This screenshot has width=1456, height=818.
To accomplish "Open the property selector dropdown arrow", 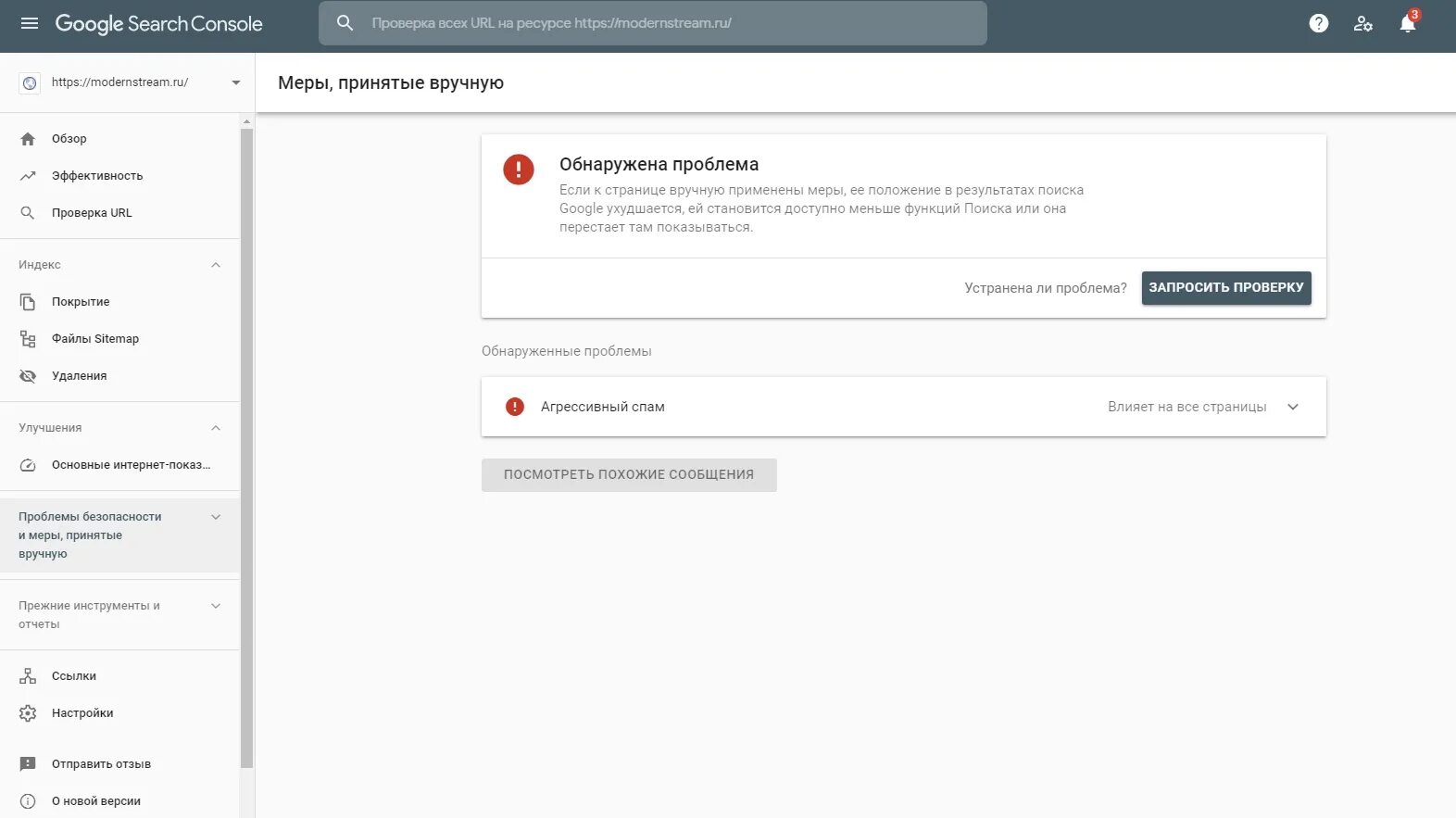I will pyautogui.click(x=236, y=82).
